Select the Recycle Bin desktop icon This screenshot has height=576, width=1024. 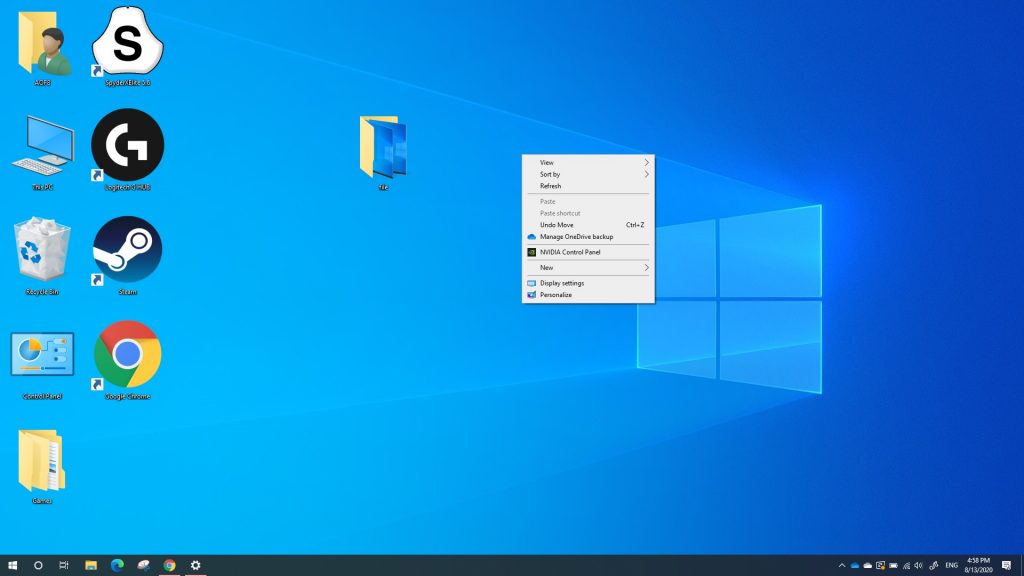point(42,255)
